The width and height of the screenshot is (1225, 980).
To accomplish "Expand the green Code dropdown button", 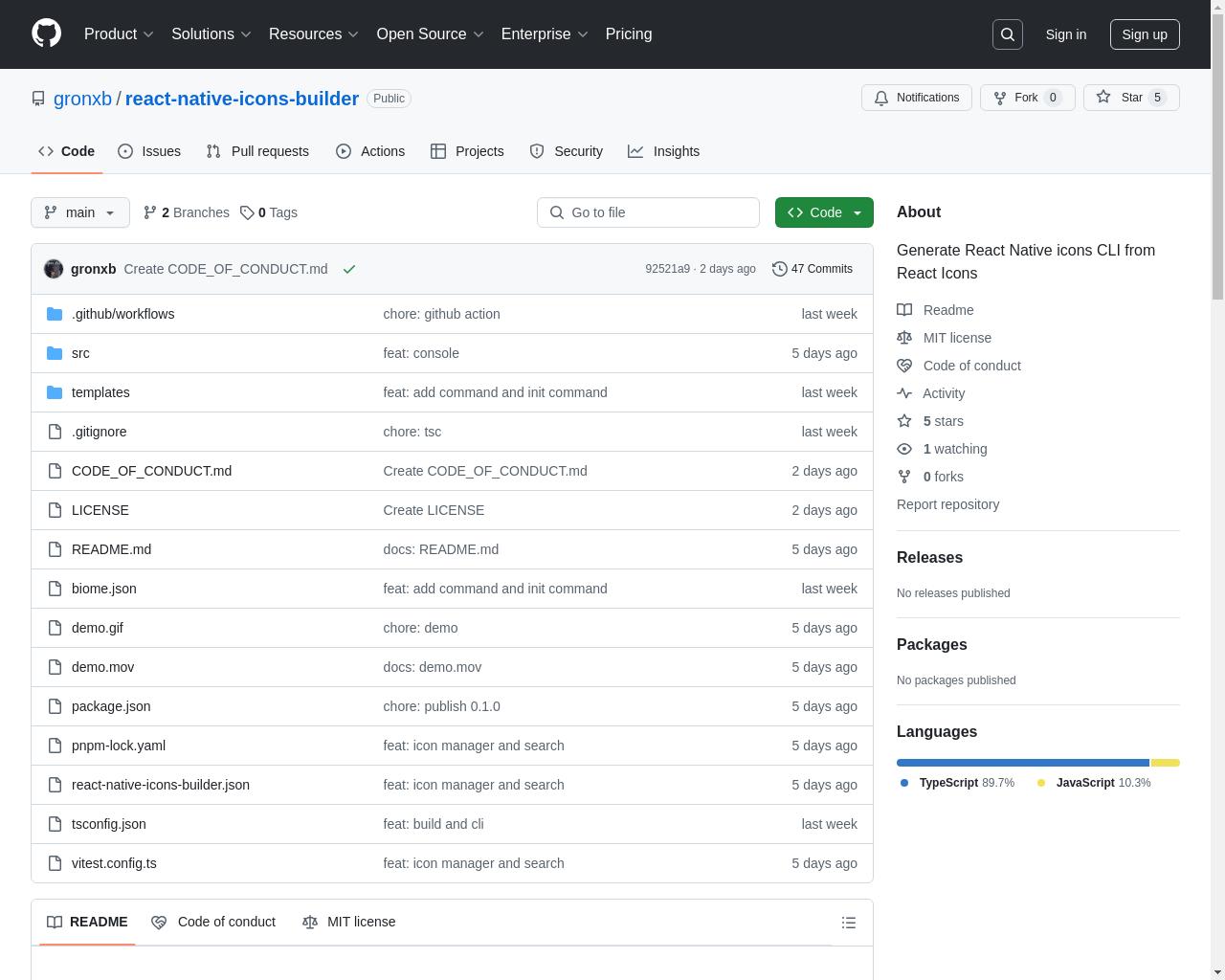I will pos(824,212).
